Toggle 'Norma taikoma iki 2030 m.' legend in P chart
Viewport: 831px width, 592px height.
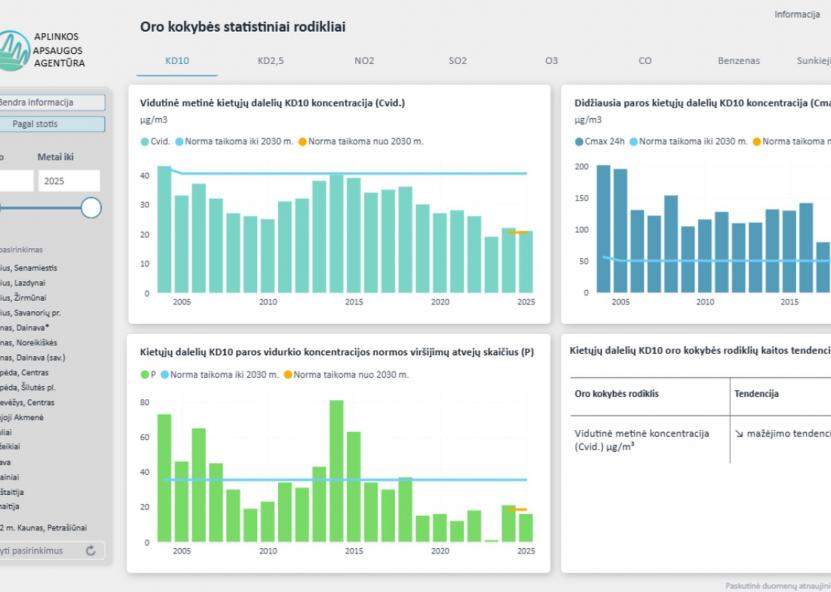click(x=219, y=375)
